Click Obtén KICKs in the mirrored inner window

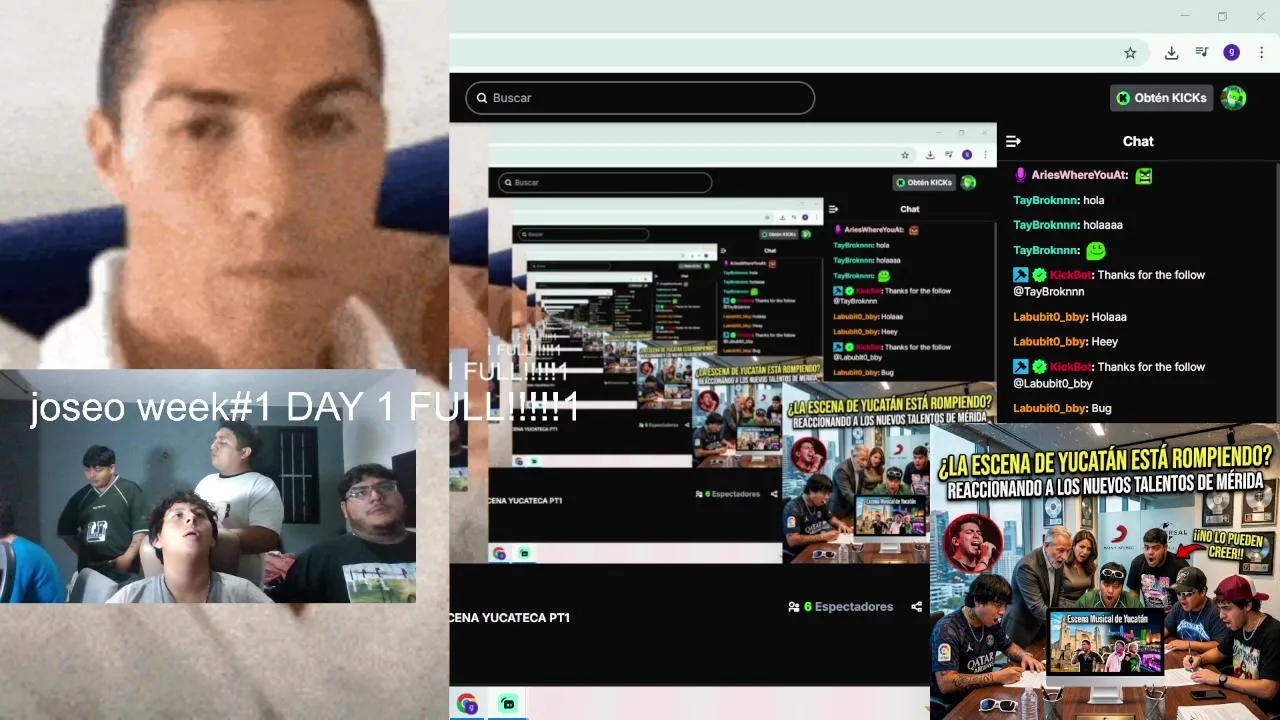click(x=924, y=183)
